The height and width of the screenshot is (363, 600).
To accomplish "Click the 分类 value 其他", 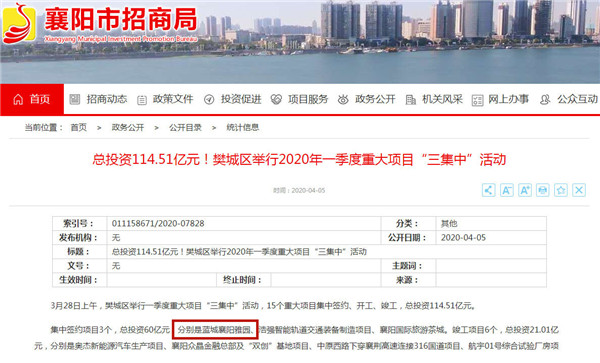I will click(x=449, y=223).
